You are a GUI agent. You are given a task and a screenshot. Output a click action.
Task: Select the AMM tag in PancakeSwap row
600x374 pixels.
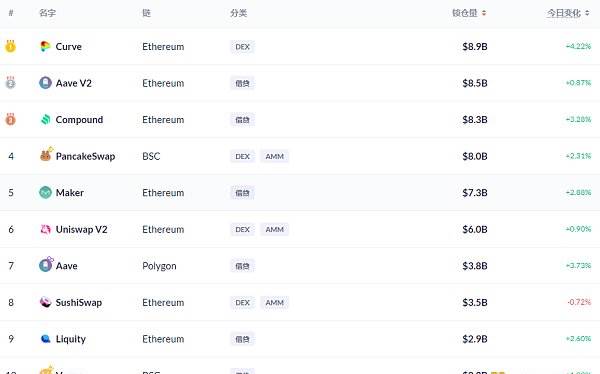274,156
